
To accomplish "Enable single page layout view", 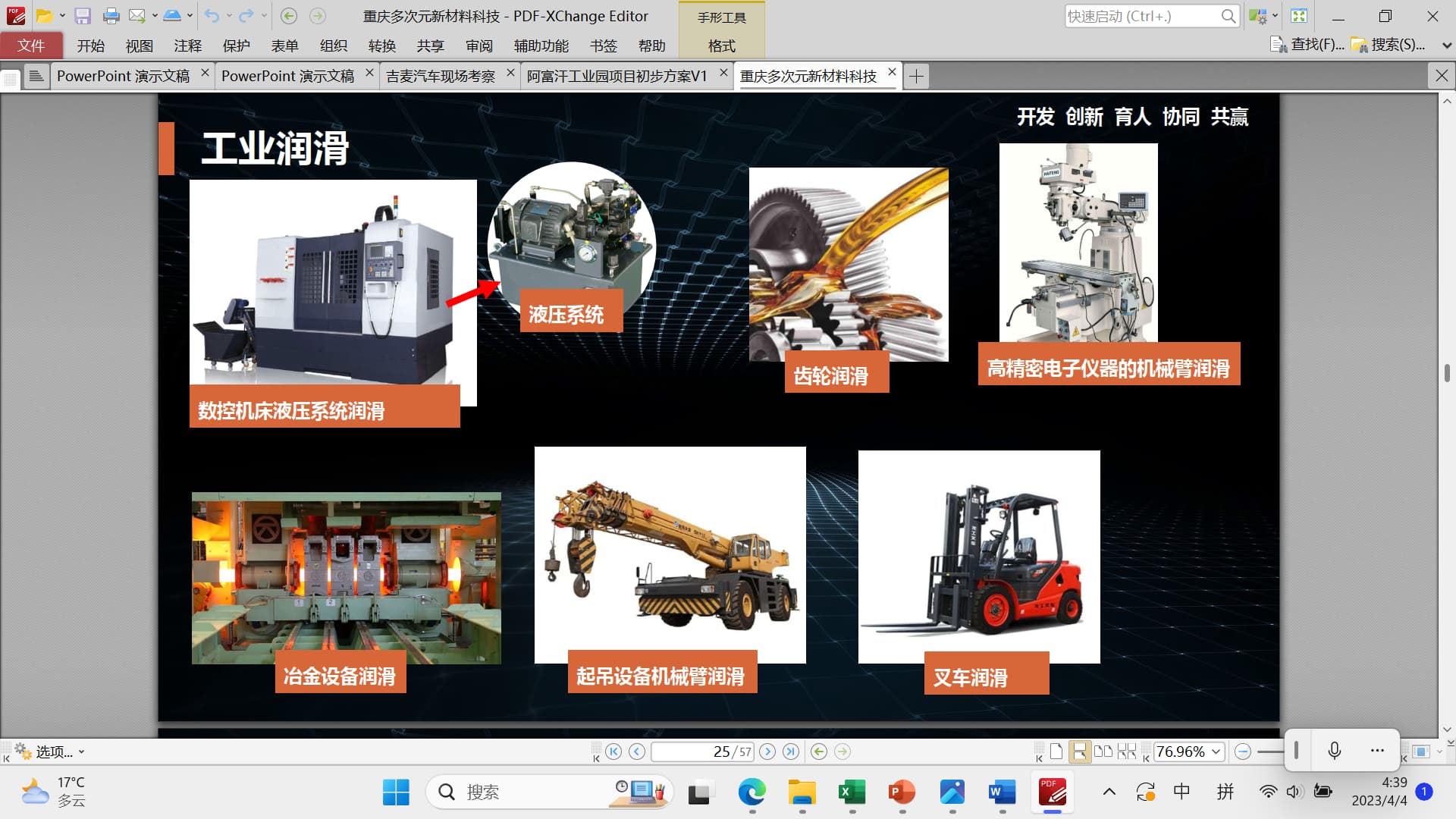I will (1056, 752).
